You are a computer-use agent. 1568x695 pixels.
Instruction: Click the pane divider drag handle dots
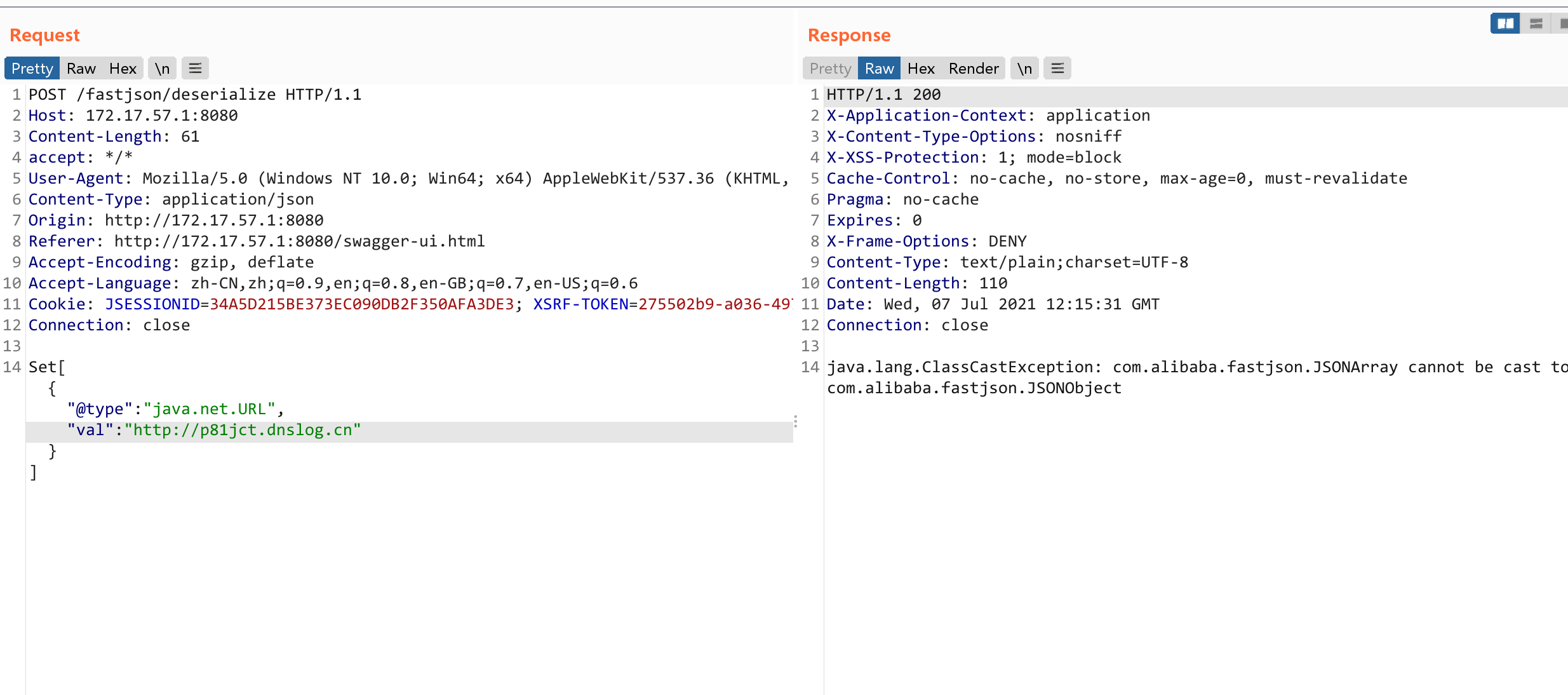(795, 422)
